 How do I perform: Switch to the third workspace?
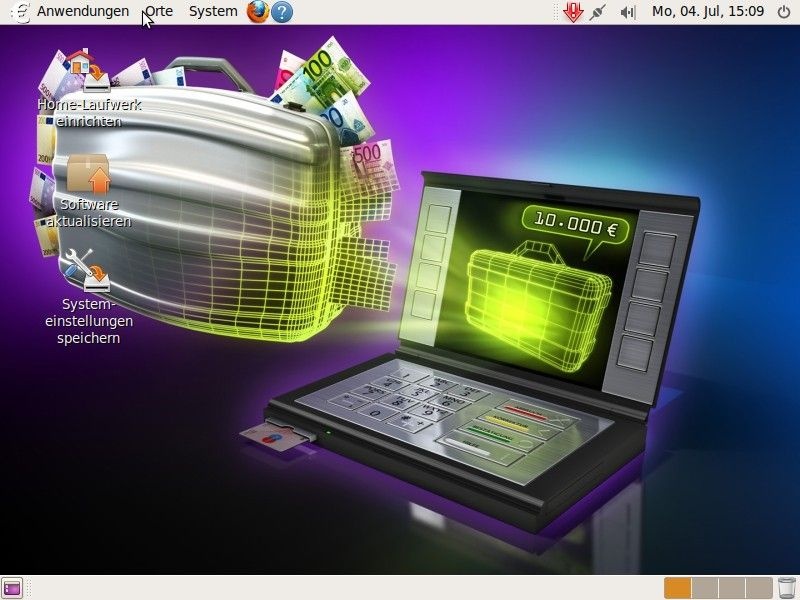[x=732, y=588]
